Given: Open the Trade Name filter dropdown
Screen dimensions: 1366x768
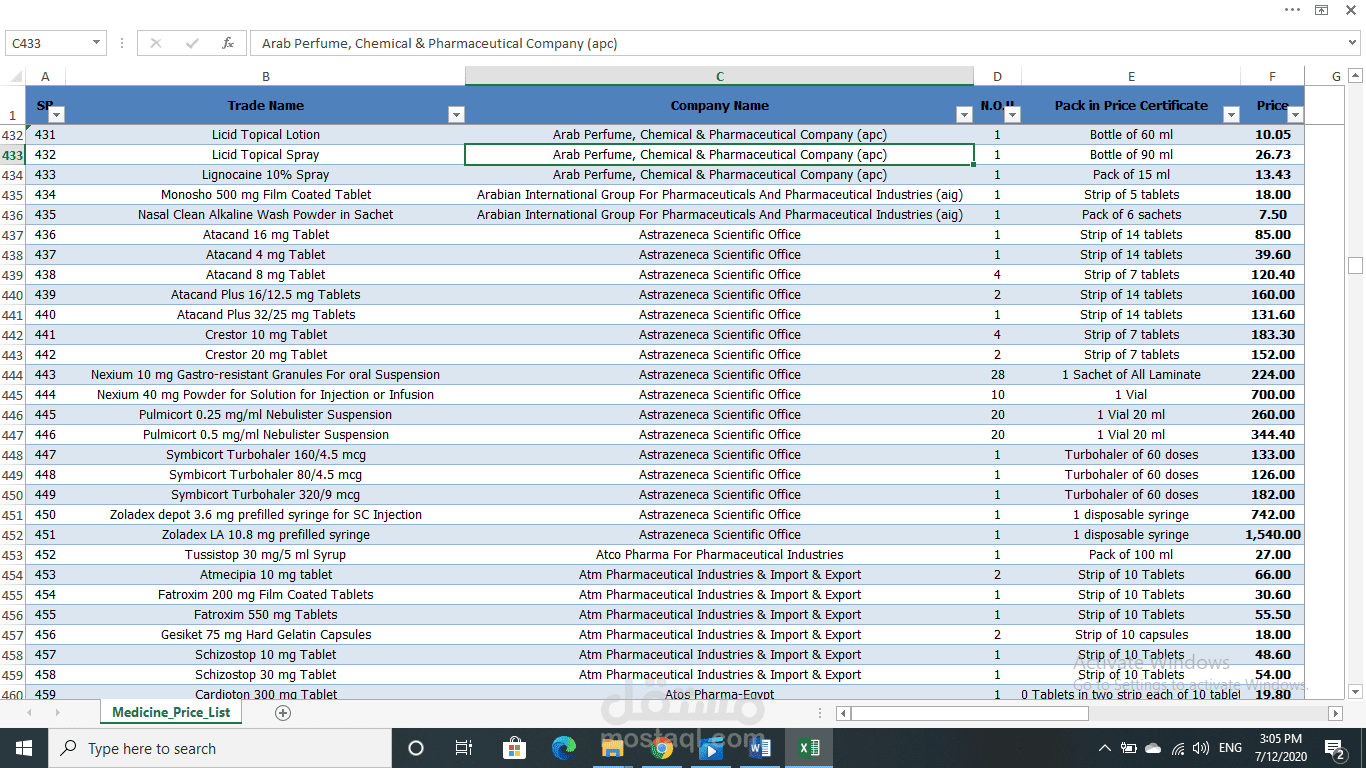Looking at the screenshot, I should pos(456,115).
